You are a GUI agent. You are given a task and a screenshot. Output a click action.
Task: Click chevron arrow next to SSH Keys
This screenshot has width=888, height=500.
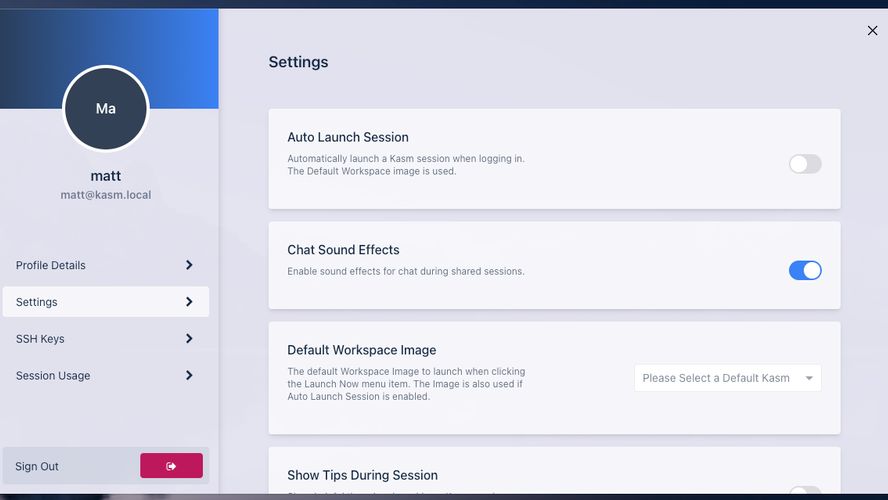coord(189,339)
